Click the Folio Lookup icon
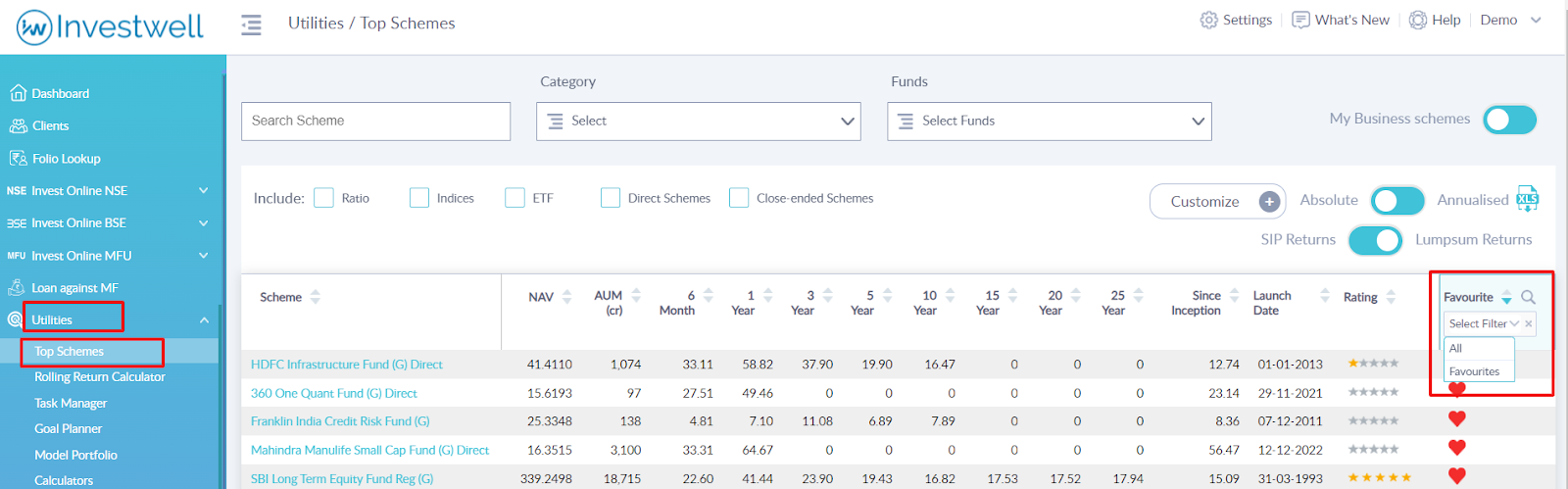The width and height of the screenshot is (1568, 489). 18,158
